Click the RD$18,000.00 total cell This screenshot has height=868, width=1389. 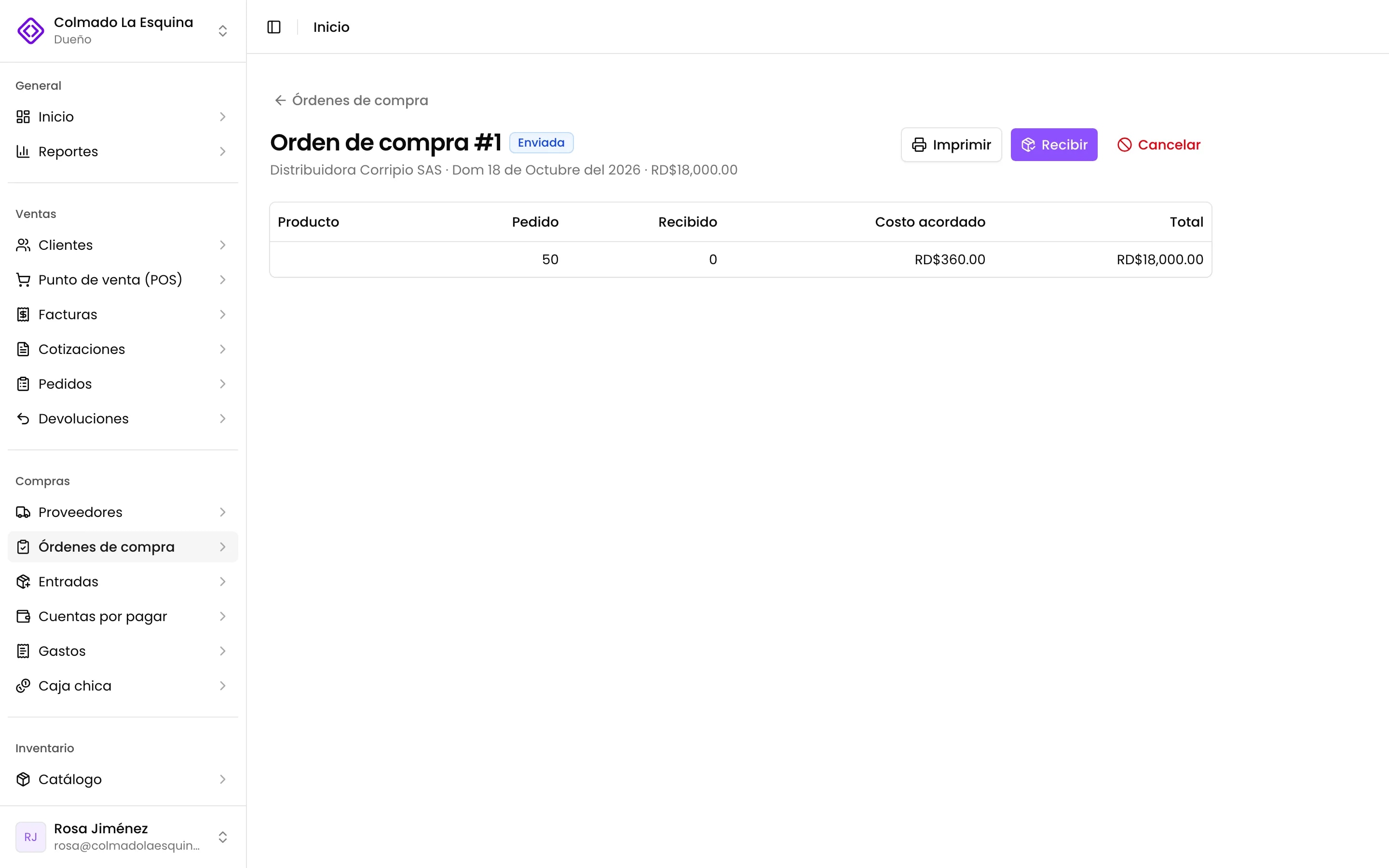(x=1159, y=259)
